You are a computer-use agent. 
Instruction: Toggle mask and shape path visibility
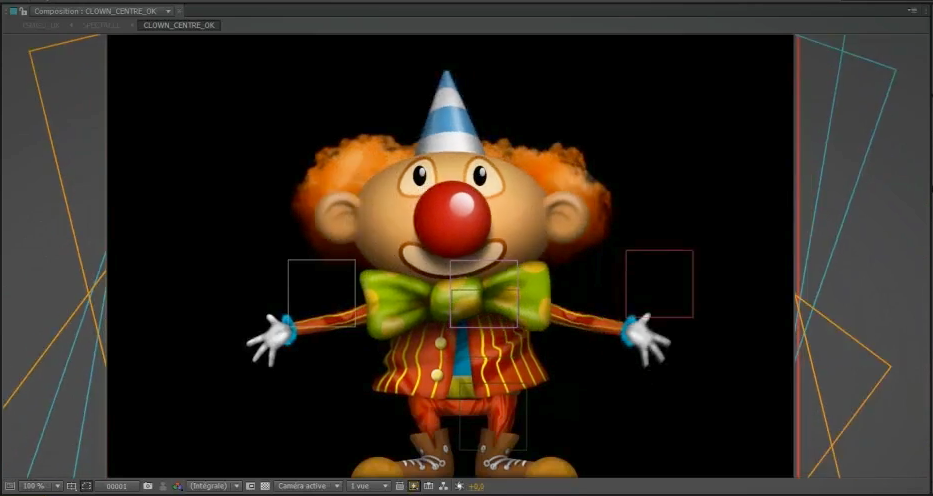87,486
